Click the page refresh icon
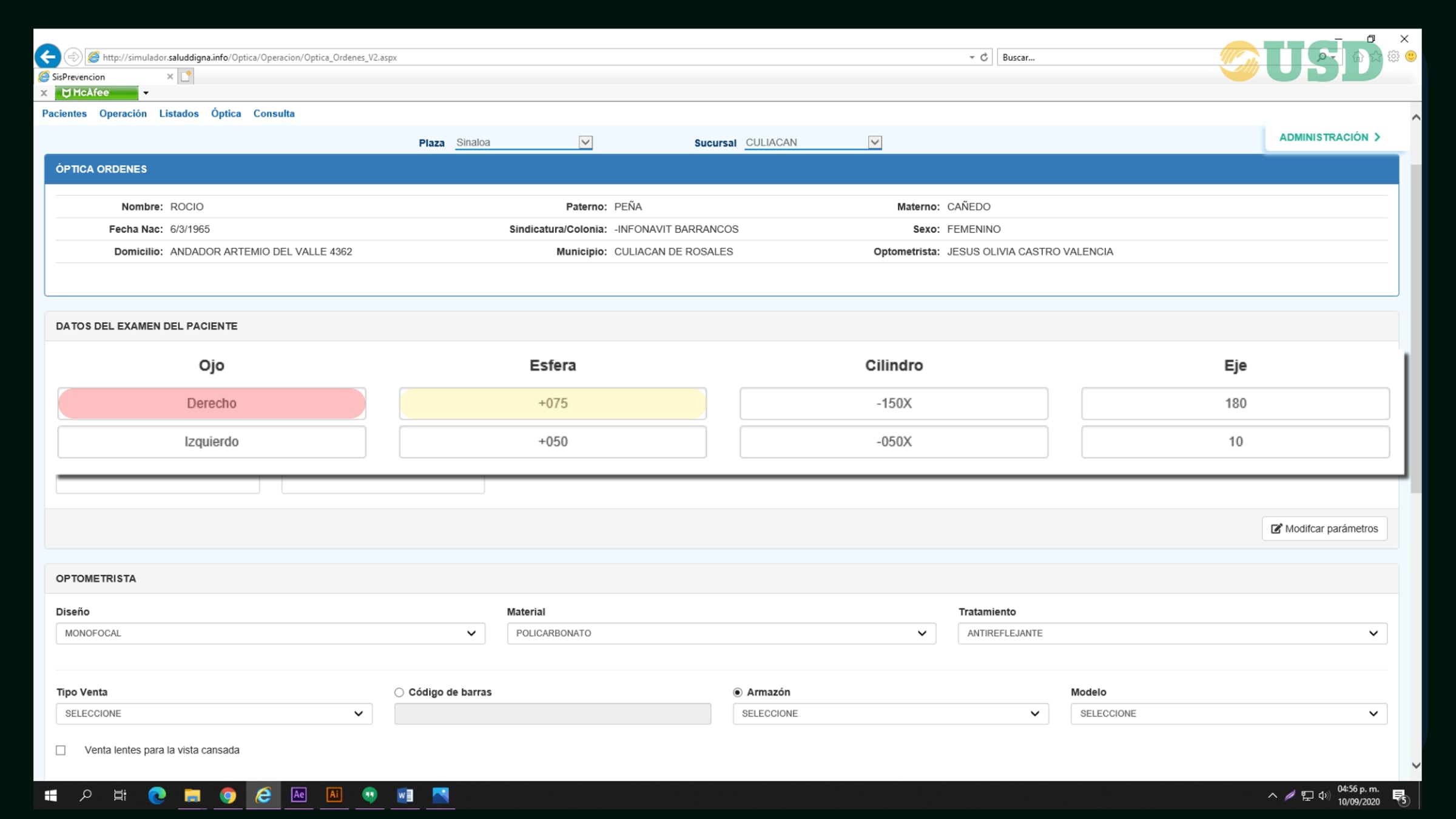This screenshot has width=1456, height=819. [984, 57]
